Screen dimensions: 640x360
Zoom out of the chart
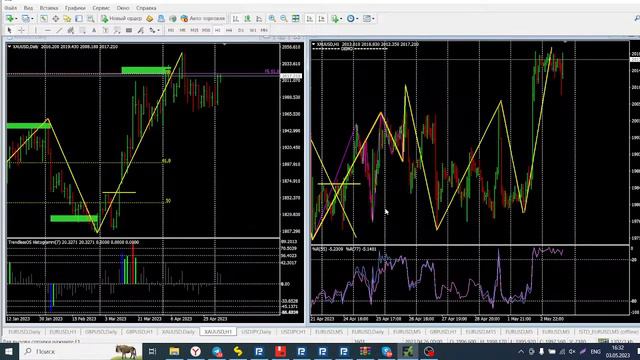pyautogui.click(x=284, y=18)
